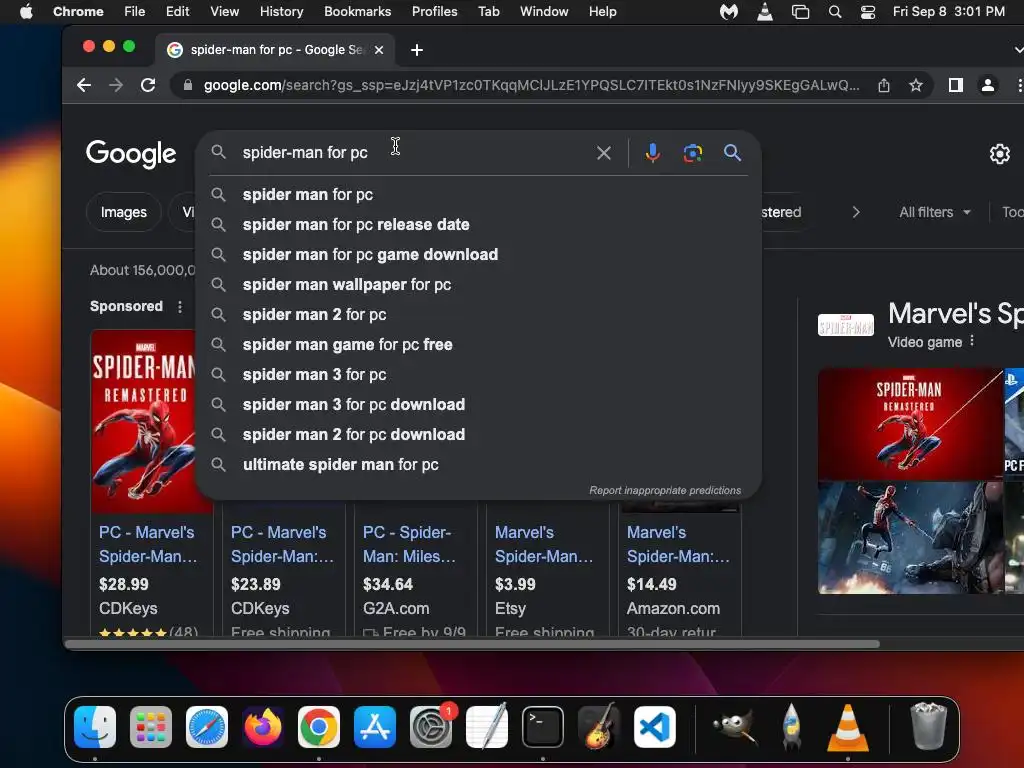This screenshot has width=1024, height=768.
Task: Open the $28.99 CDKeys Spider-Man listing
Action: (x=148, y=544)
